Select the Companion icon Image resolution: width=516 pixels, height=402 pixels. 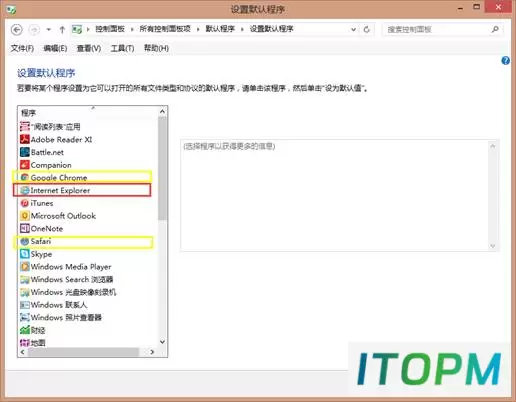tap(25, 165)
